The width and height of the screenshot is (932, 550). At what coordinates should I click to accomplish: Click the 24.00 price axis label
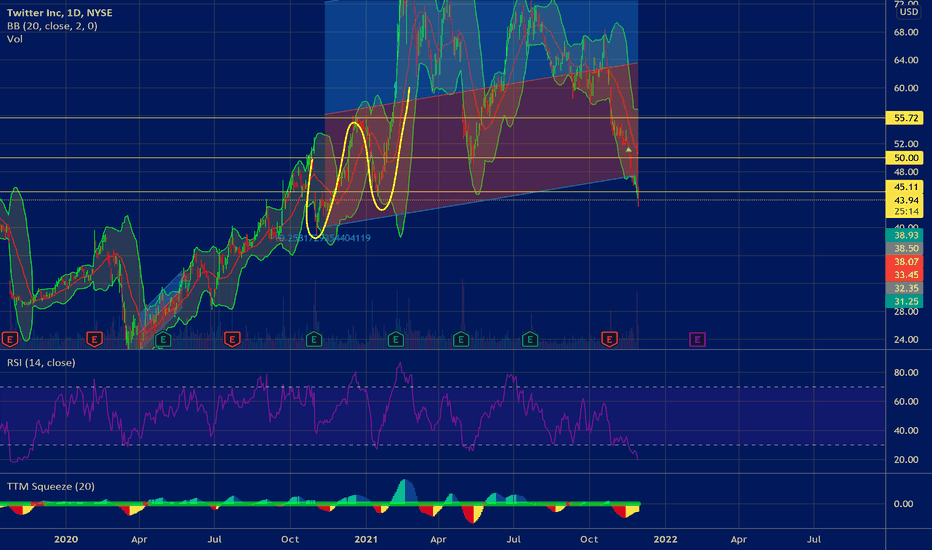[x=906, y=340]
